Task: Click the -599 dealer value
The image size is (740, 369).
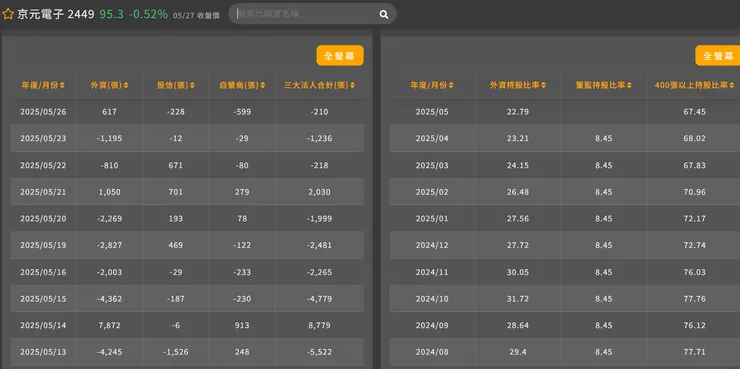Action: [242, 112]
